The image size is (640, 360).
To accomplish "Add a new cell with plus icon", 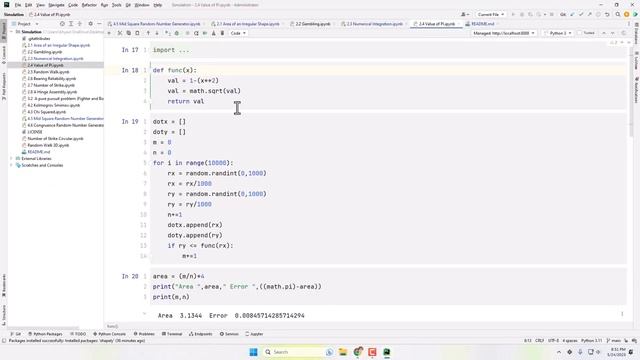I will point(109,33).
